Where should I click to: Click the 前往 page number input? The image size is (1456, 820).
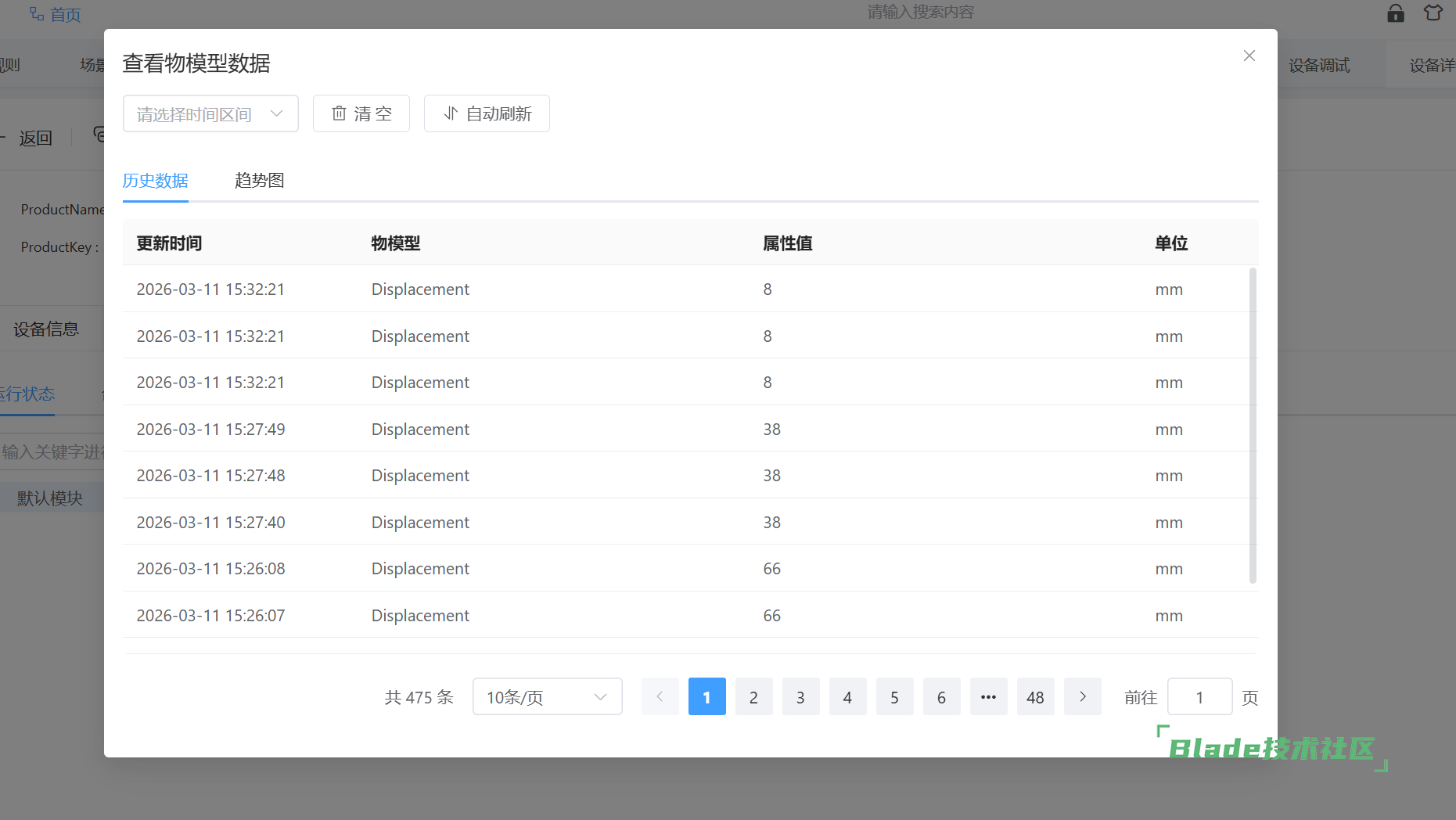click(x=1199, y=696)
